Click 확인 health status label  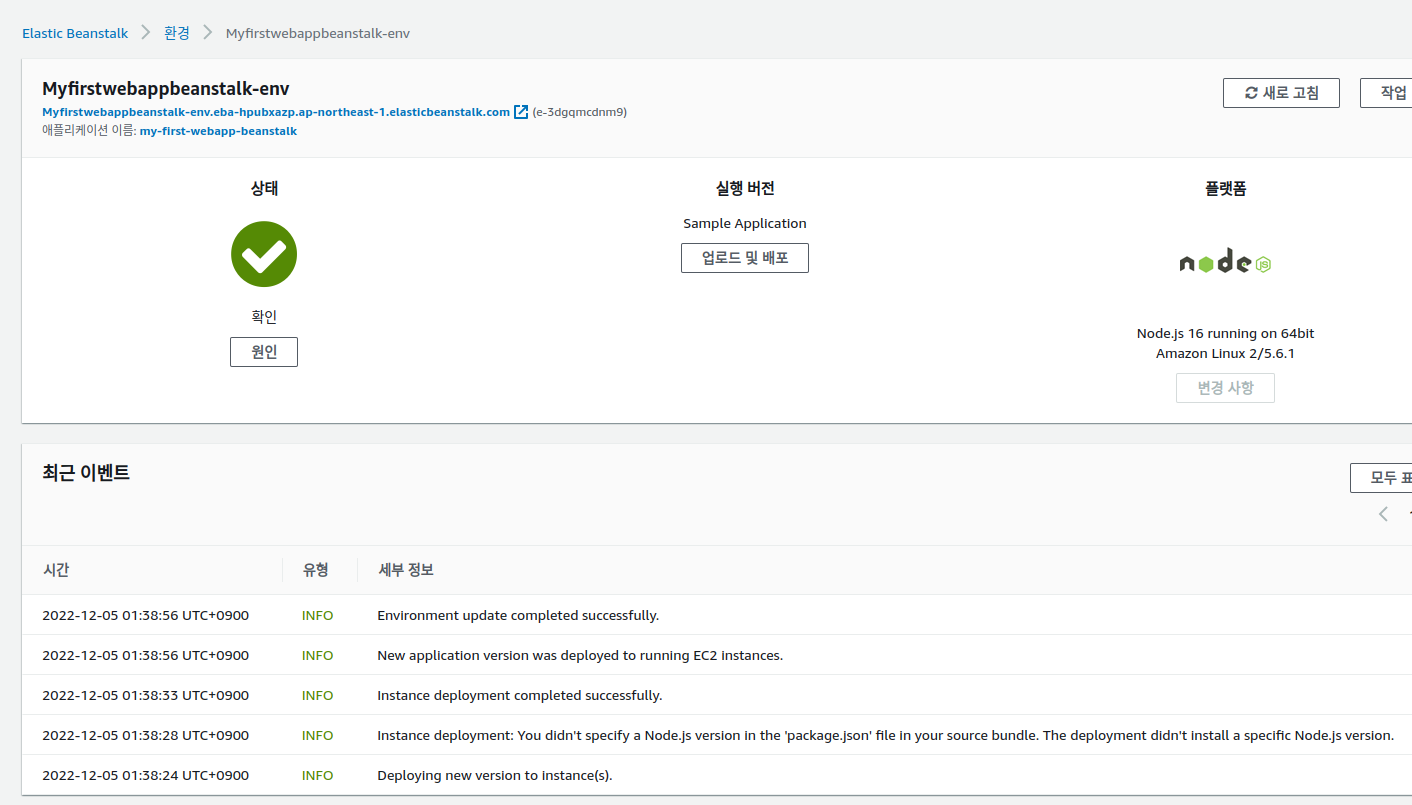(x=264, y=317)
